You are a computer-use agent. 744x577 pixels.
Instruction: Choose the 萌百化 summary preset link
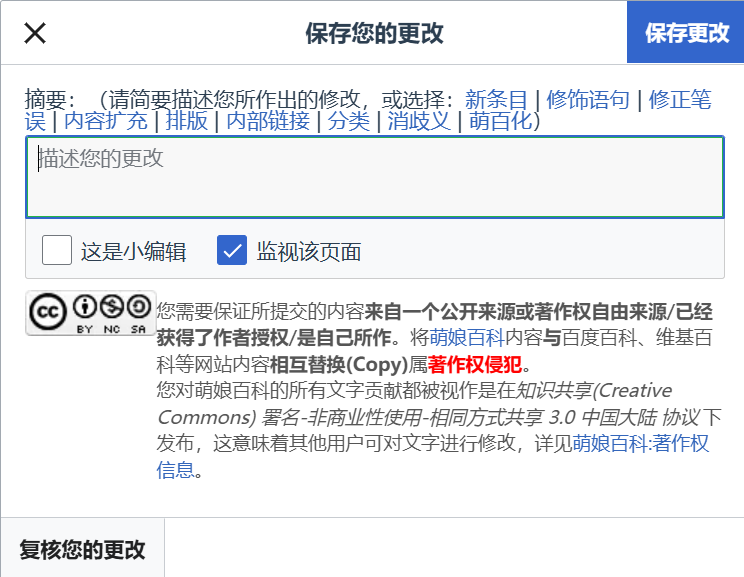click(500, 122)
